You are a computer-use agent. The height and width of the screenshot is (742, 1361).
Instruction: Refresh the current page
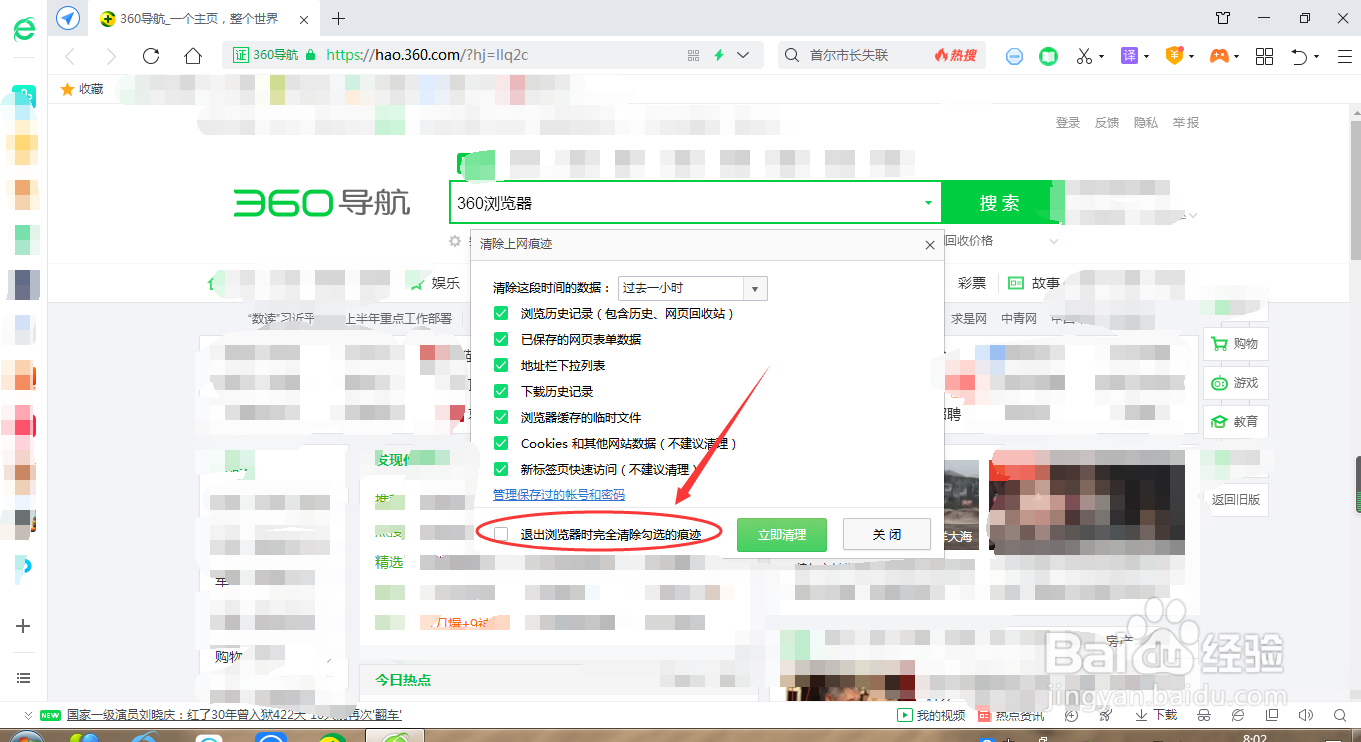click(x=151, y=56)
